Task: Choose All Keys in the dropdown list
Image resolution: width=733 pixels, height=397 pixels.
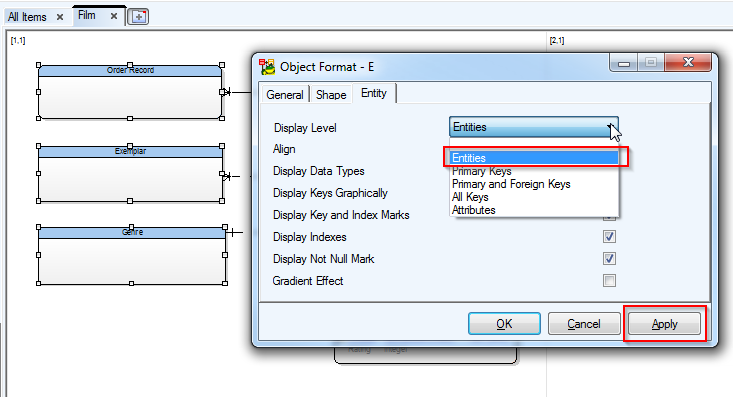Action: 534,197
